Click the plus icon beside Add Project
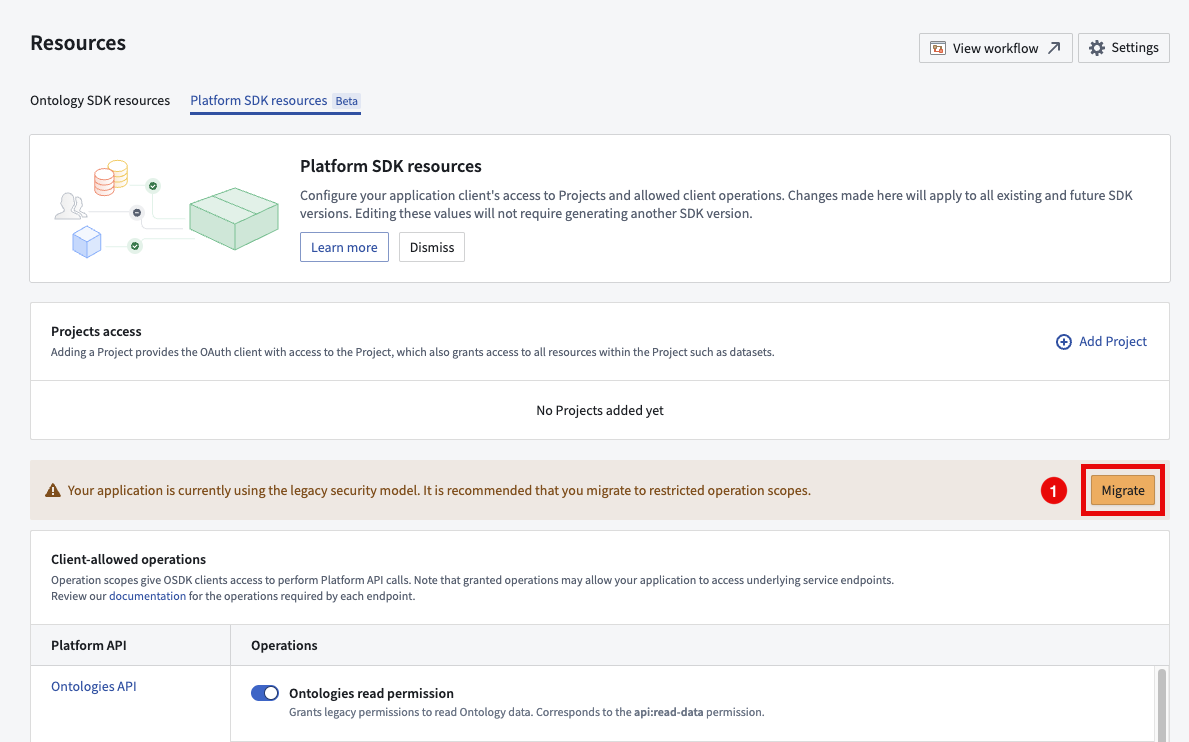 point(1064,341)
